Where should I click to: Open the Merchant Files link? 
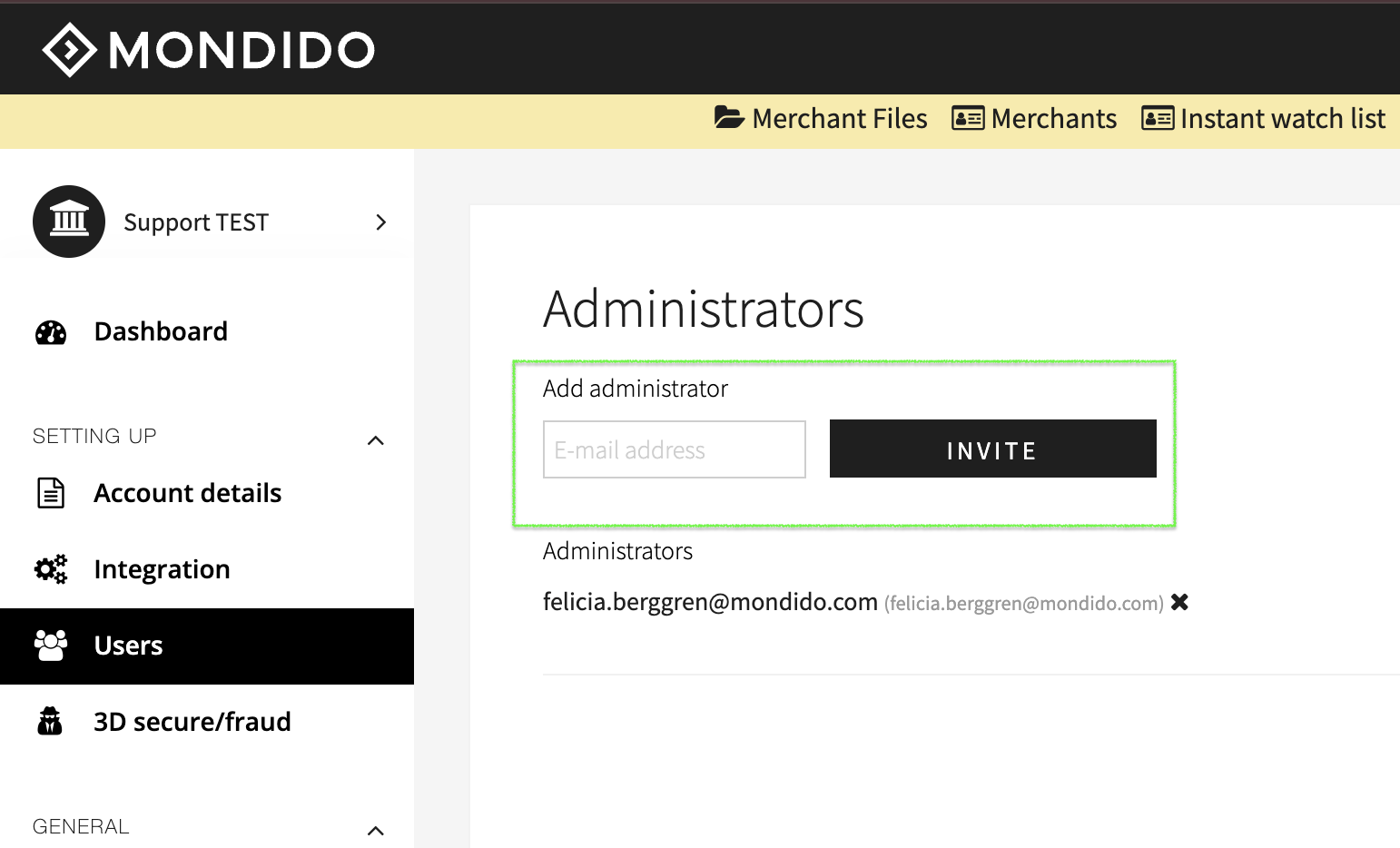point(821,118)
